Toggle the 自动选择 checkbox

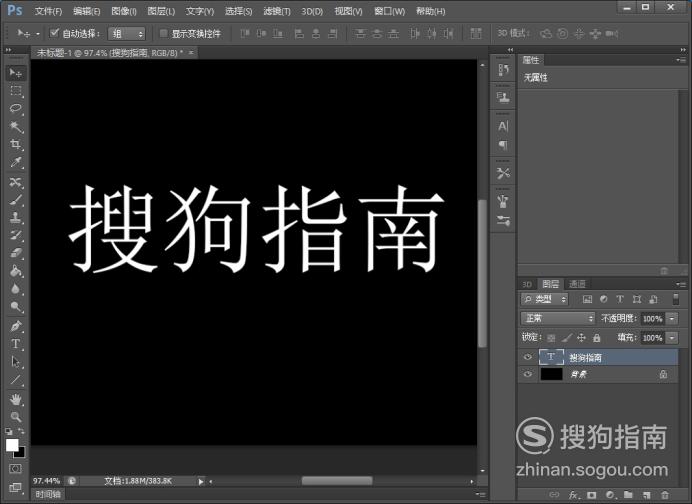pyautogui.click(x=54, y=33)
